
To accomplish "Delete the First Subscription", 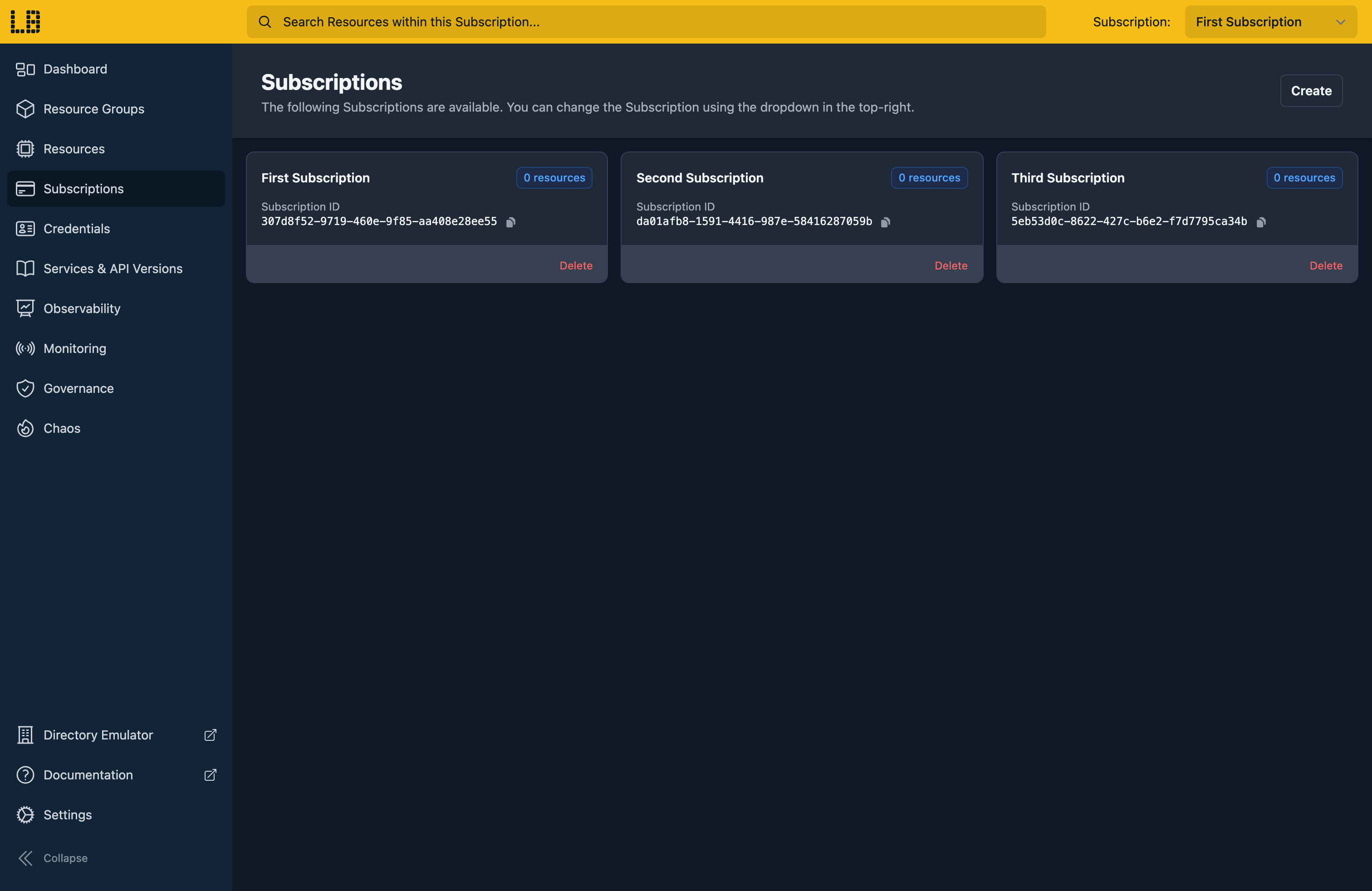I will pyautogui.click(x=576, y=266).
